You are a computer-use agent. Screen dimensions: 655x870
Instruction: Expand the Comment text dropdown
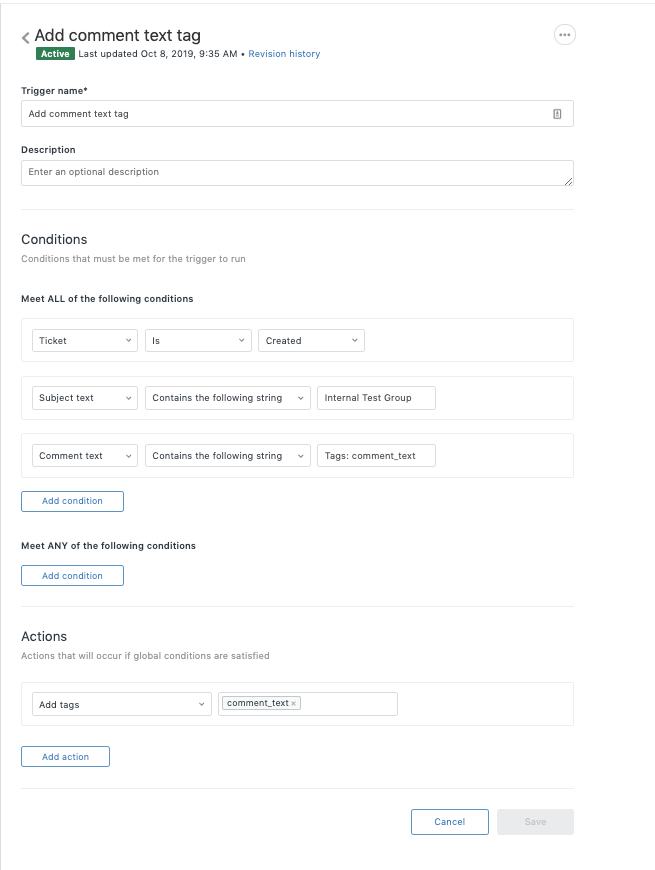85,456
